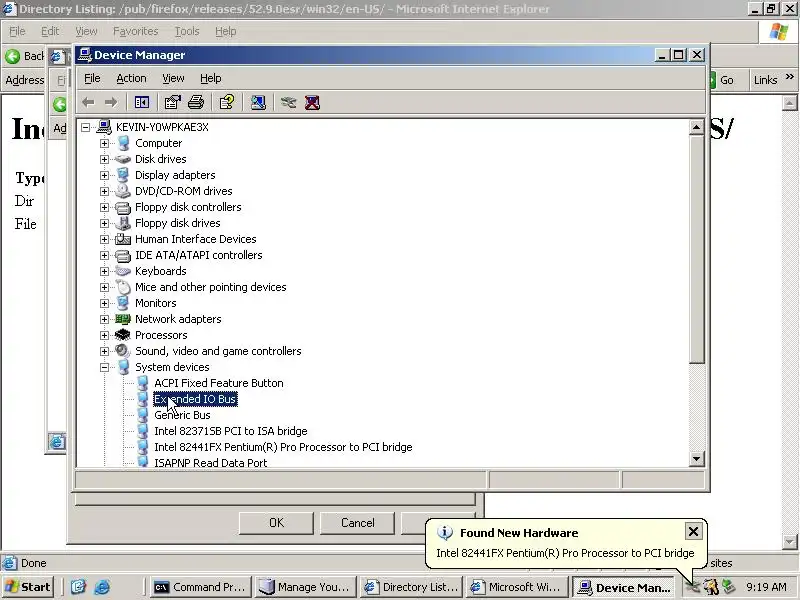
Task: Click the vertical scrollbar thumb in device tree
Action: coord(696,249)
